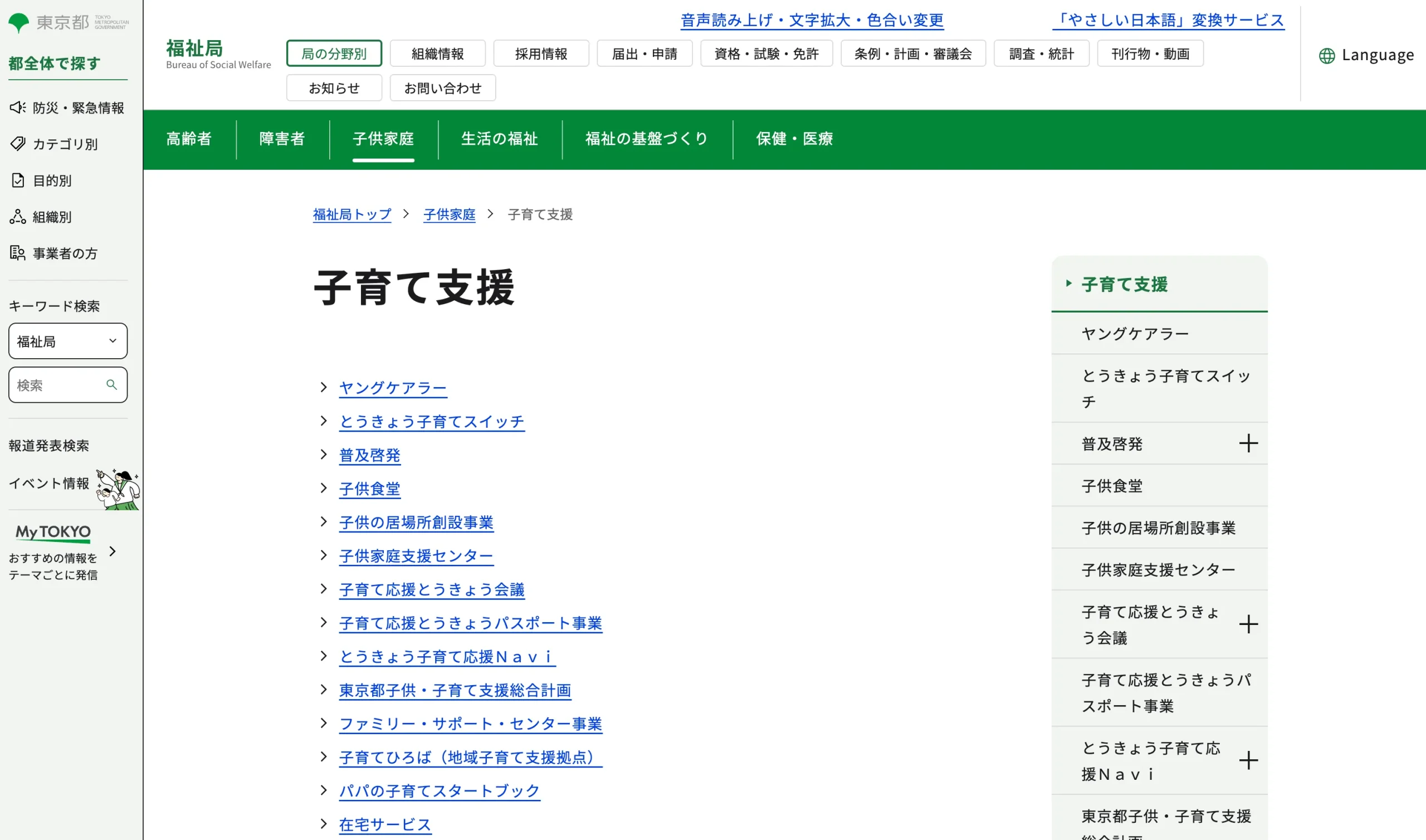Open the 調査・統計 header menu
The height and width of the screenshot is (840, 1426).
(x=1041, y=54)
